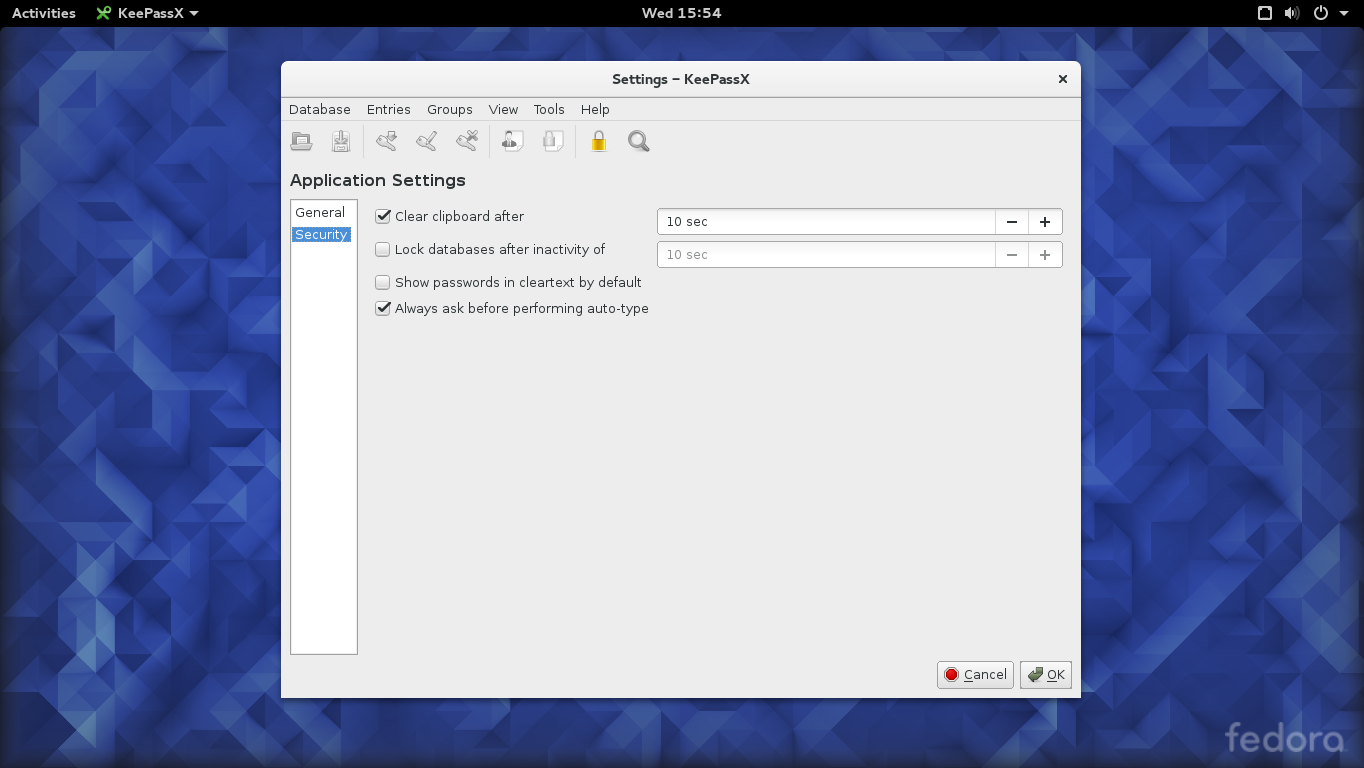Open the Tools menu
1364x768 pixels.
549,109
